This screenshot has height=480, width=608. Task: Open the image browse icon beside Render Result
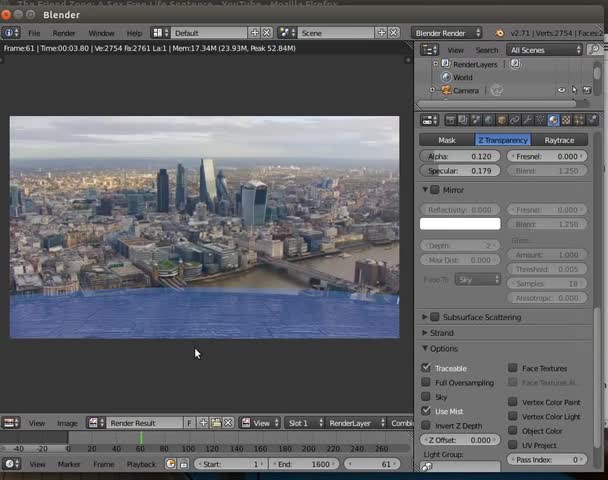pos(96,423)
